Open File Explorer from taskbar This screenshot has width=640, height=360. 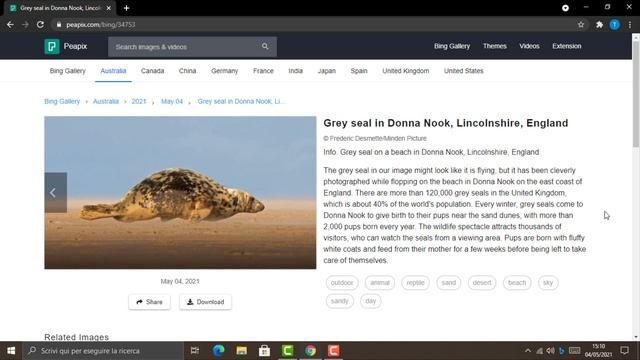click(242, 351)
